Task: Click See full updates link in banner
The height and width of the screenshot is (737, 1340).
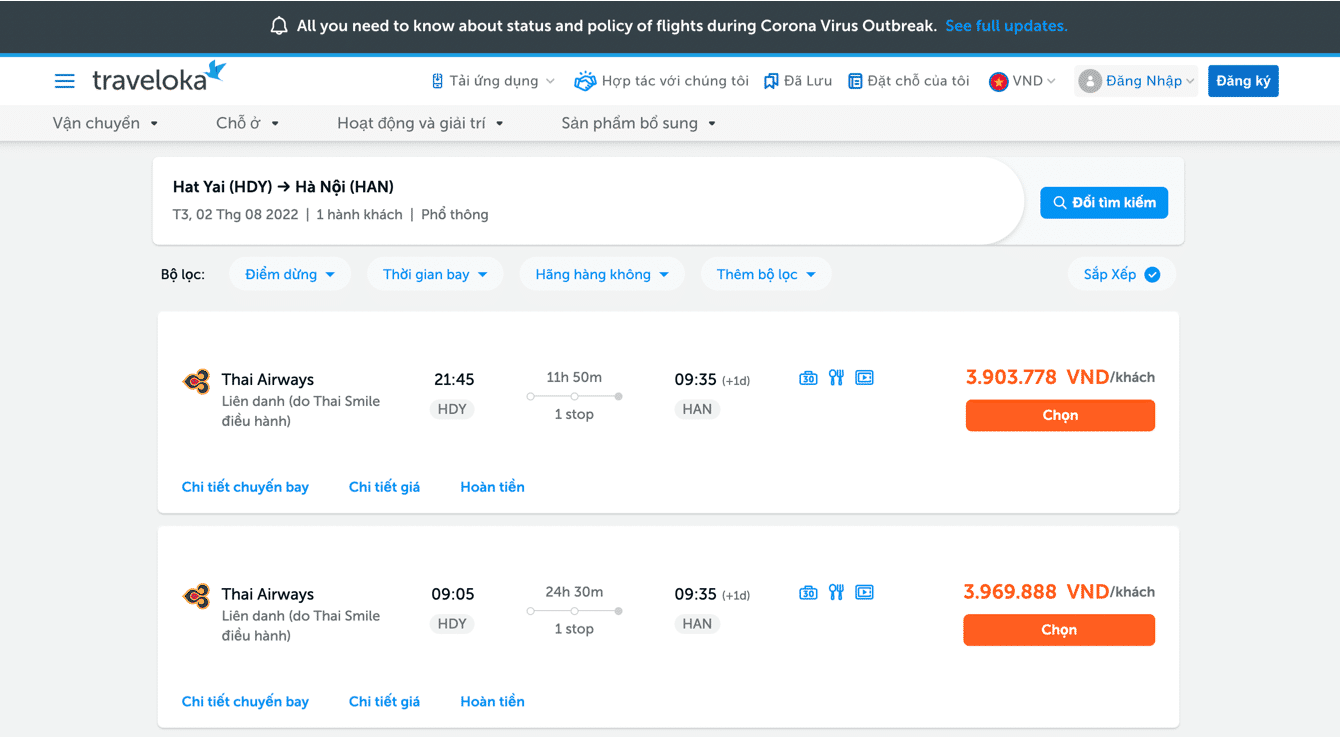Action: 1006,26
